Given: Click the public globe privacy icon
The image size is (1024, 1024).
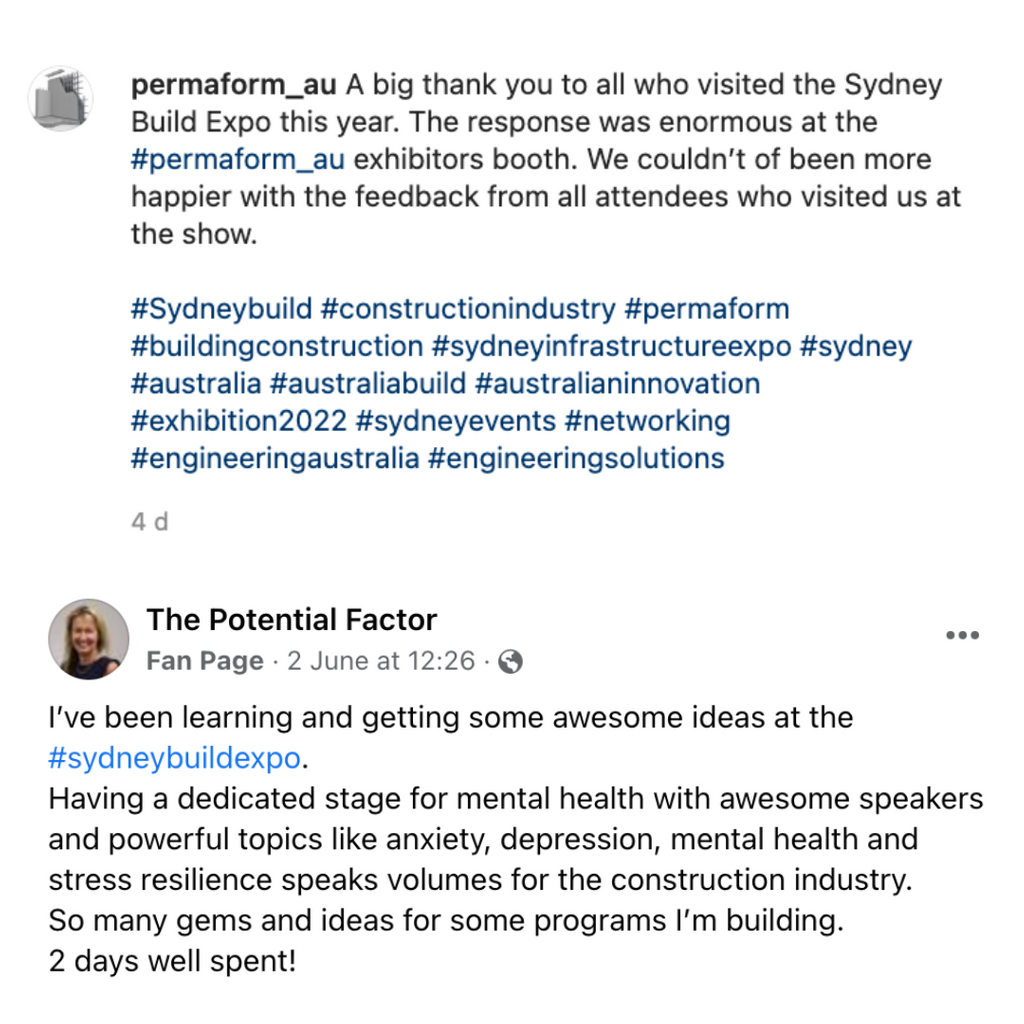Looking at the screenshot, I should tap(510, 662).
